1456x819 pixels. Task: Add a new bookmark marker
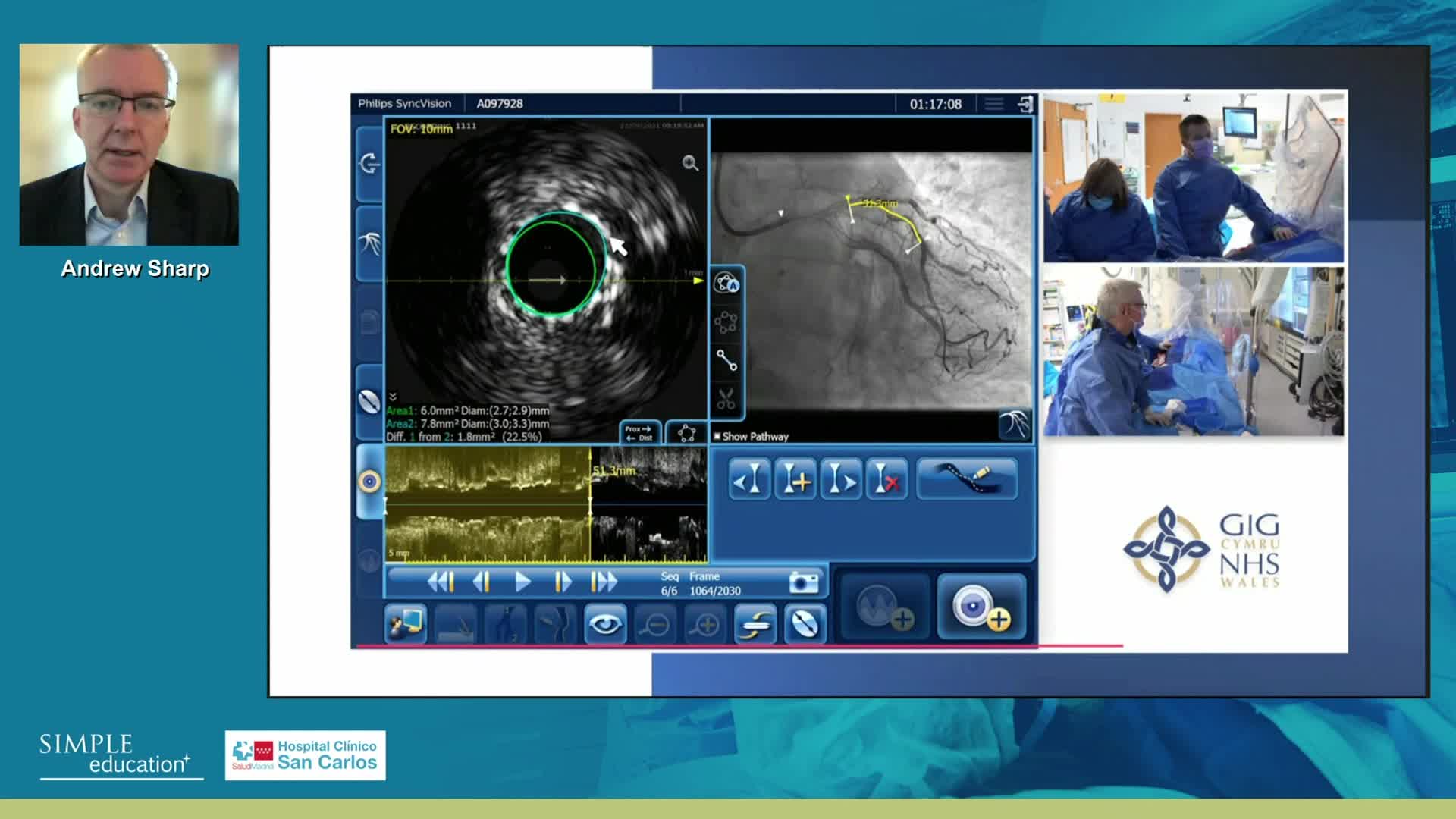coord(795,479)
